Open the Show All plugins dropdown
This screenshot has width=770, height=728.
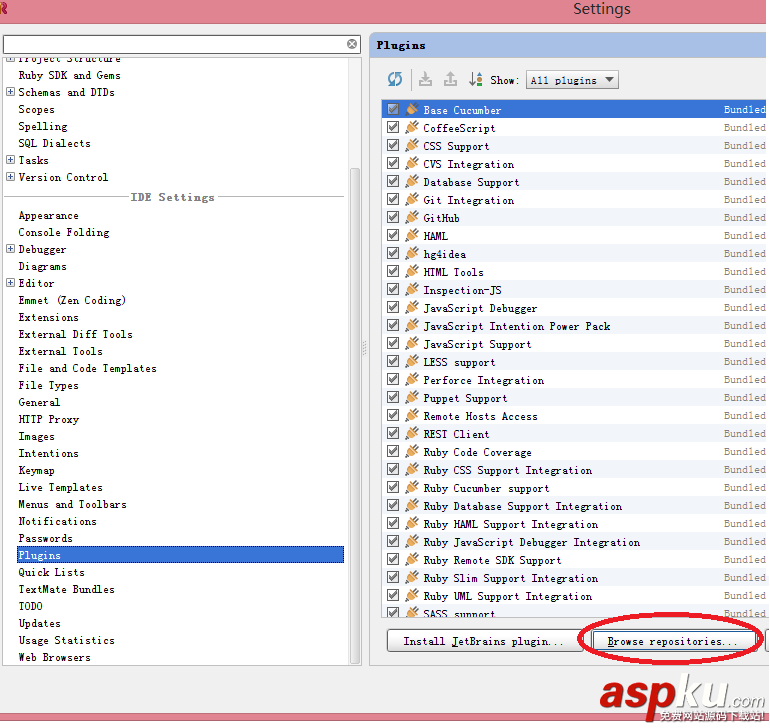pyautogui.click(x=572, y=80)
